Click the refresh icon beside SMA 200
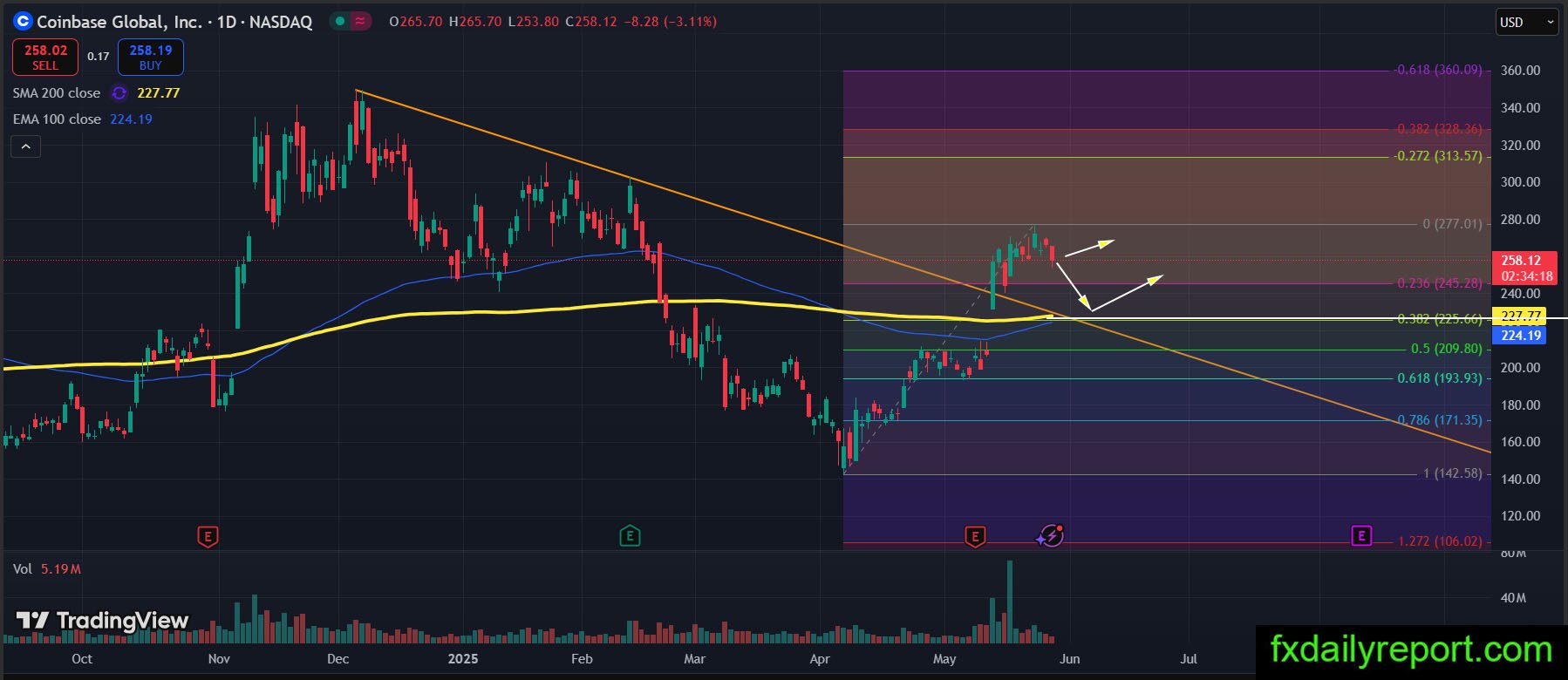Viewport: 1568px width, 680px height. pos(119,92)
